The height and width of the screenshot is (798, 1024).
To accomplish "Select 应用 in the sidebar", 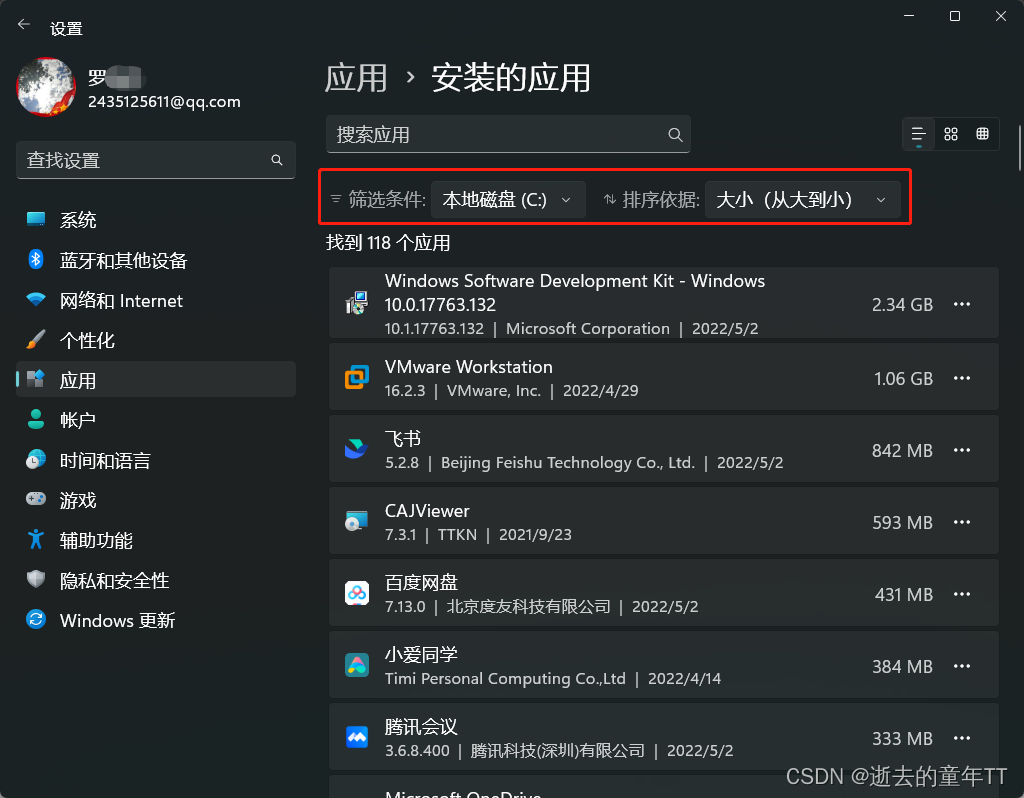I will click(155, 380).
